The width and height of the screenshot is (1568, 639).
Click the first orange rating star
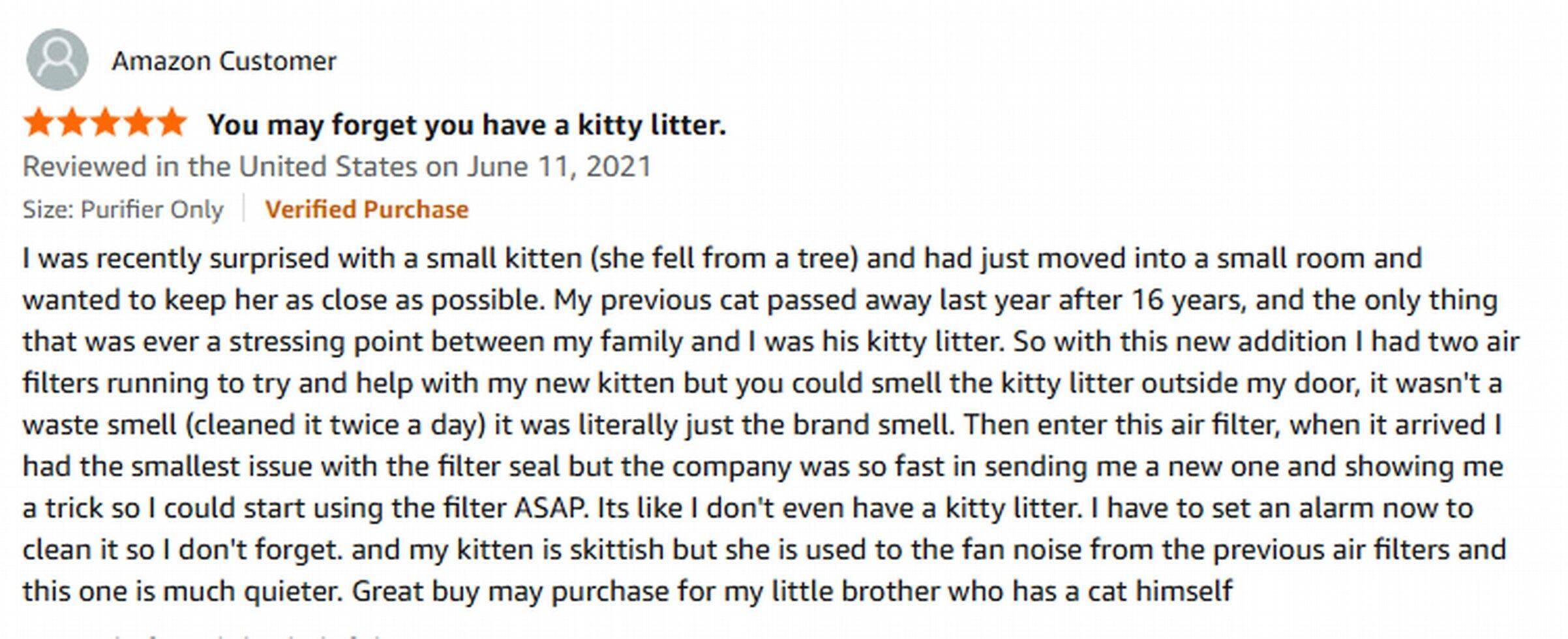click(38, 123)
